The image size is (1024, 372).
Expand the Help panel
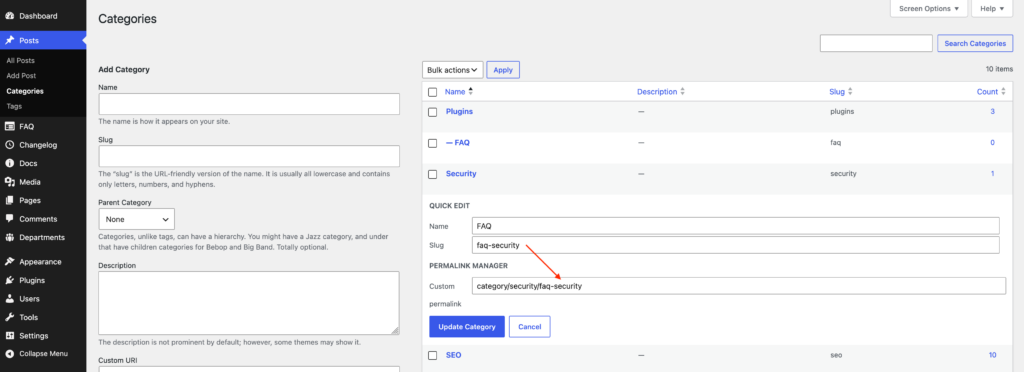[993, 8]
